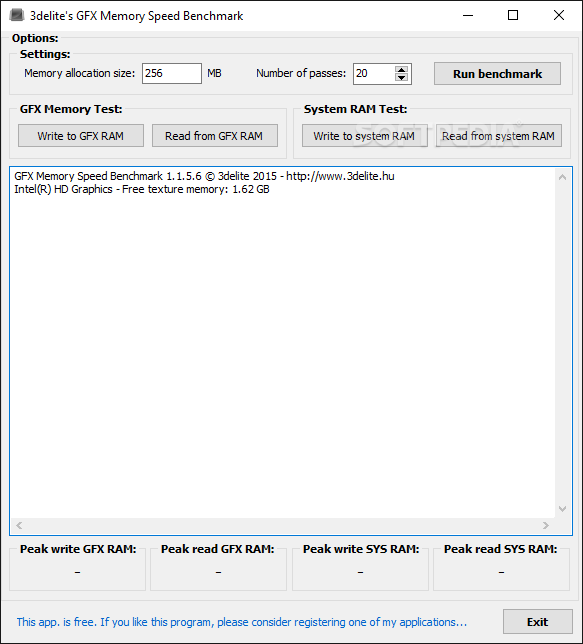Click the Peak write SYS RAM value
This screenshot has height=644, width=583.
point(360,572)
